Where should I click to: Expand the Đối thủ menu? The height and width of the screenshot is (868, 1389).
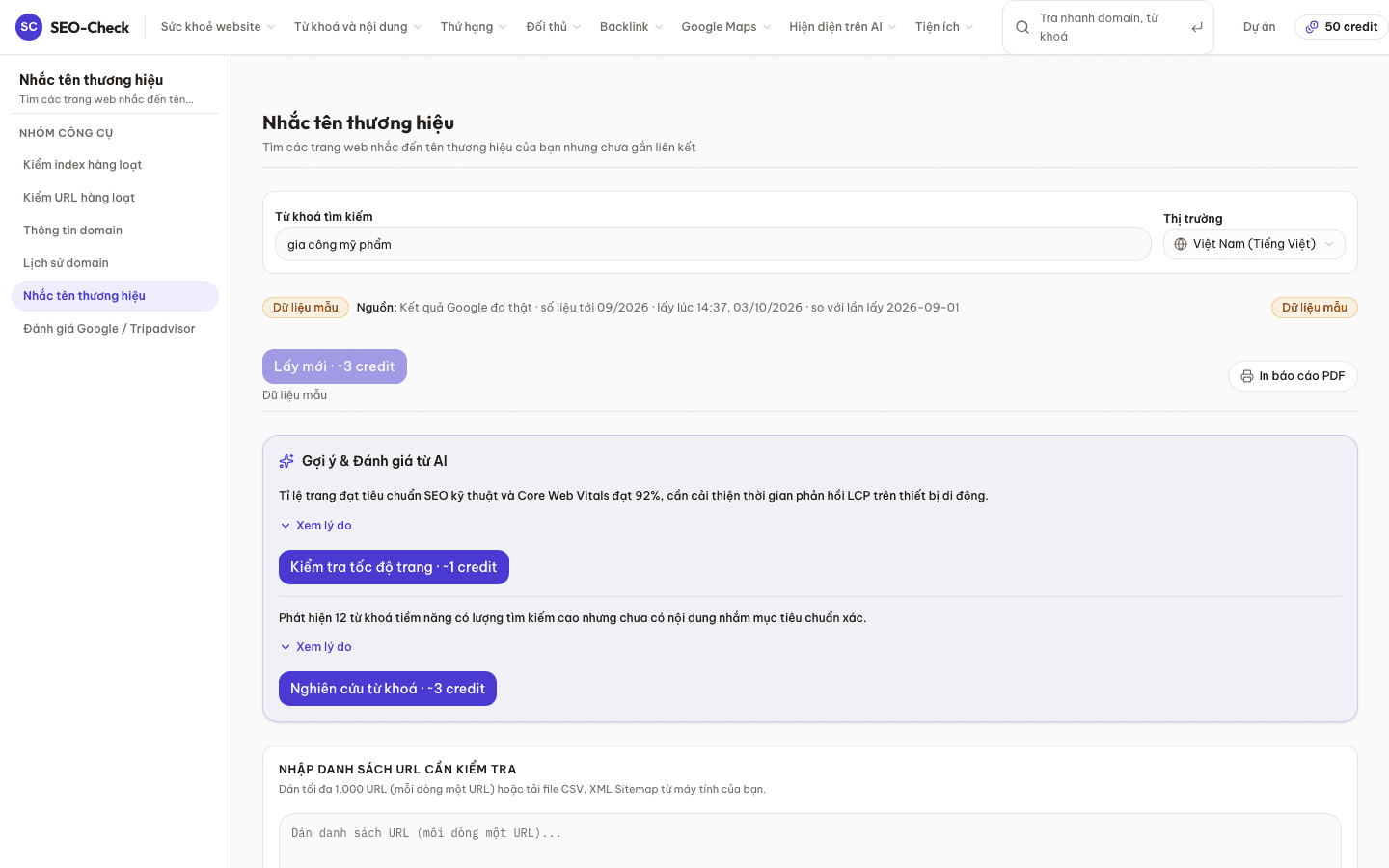click(554, 27)
